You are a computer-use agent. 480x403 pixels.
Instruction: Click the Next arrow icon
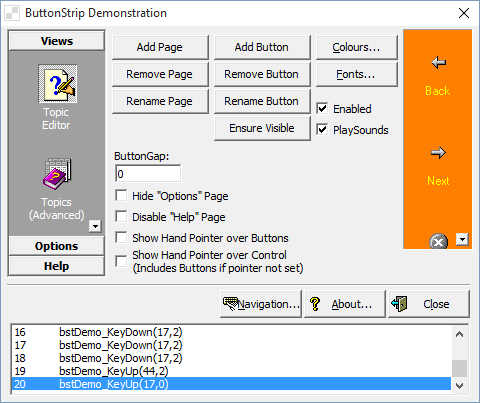coord(438,153)
